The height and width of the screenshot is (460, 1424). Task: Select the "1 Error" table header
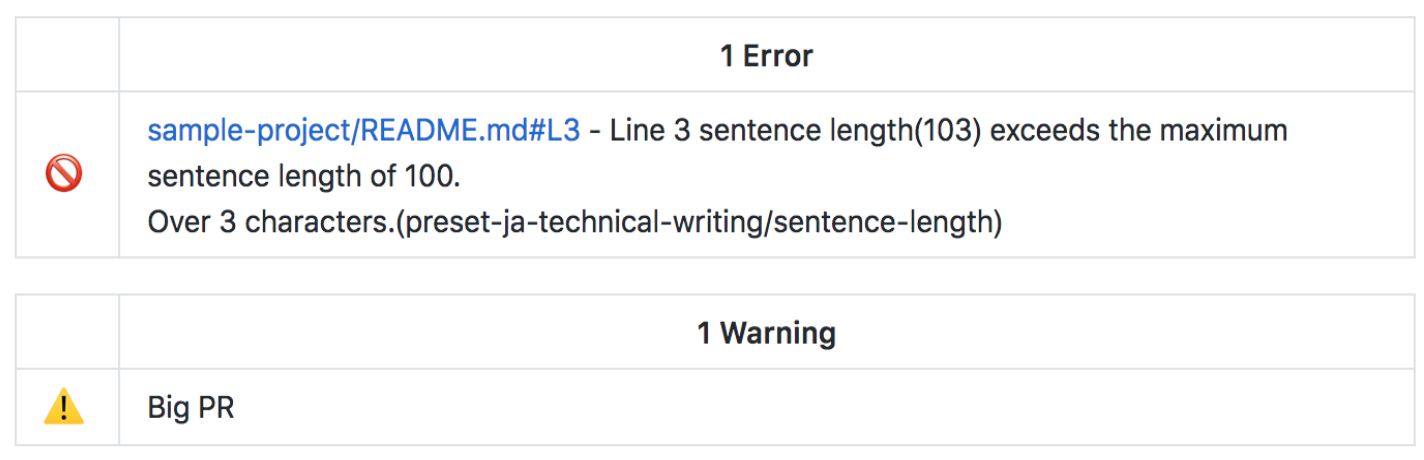[x=766, y=56]
